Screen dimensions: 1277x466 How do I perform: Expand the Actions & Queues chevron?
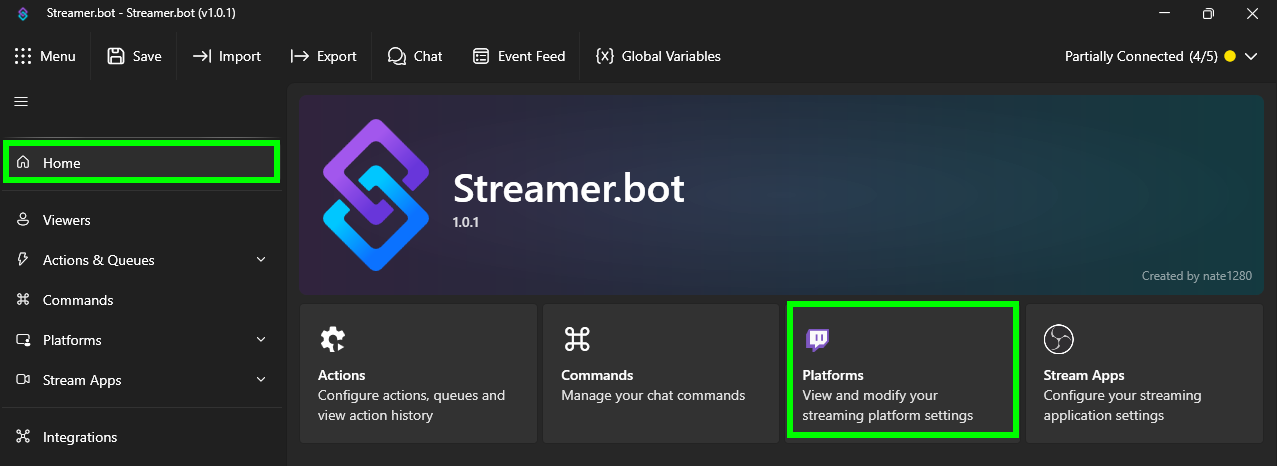coord(261,260)
